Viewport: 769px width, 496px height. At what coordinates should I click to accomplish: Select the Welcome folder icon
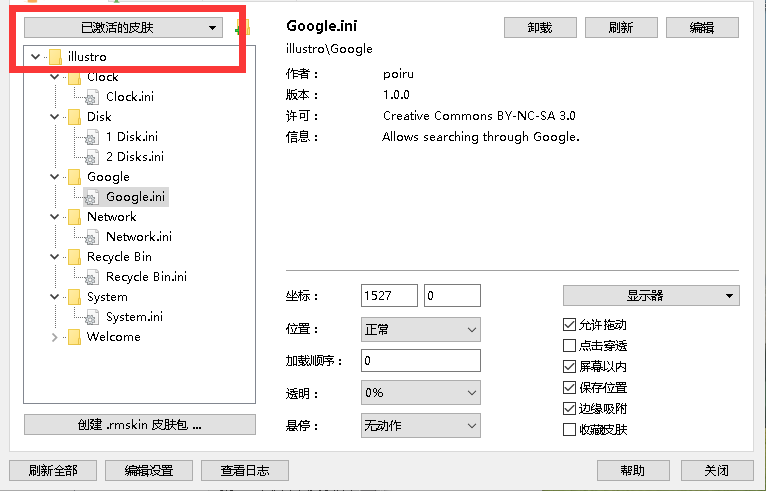coord(74,337)
